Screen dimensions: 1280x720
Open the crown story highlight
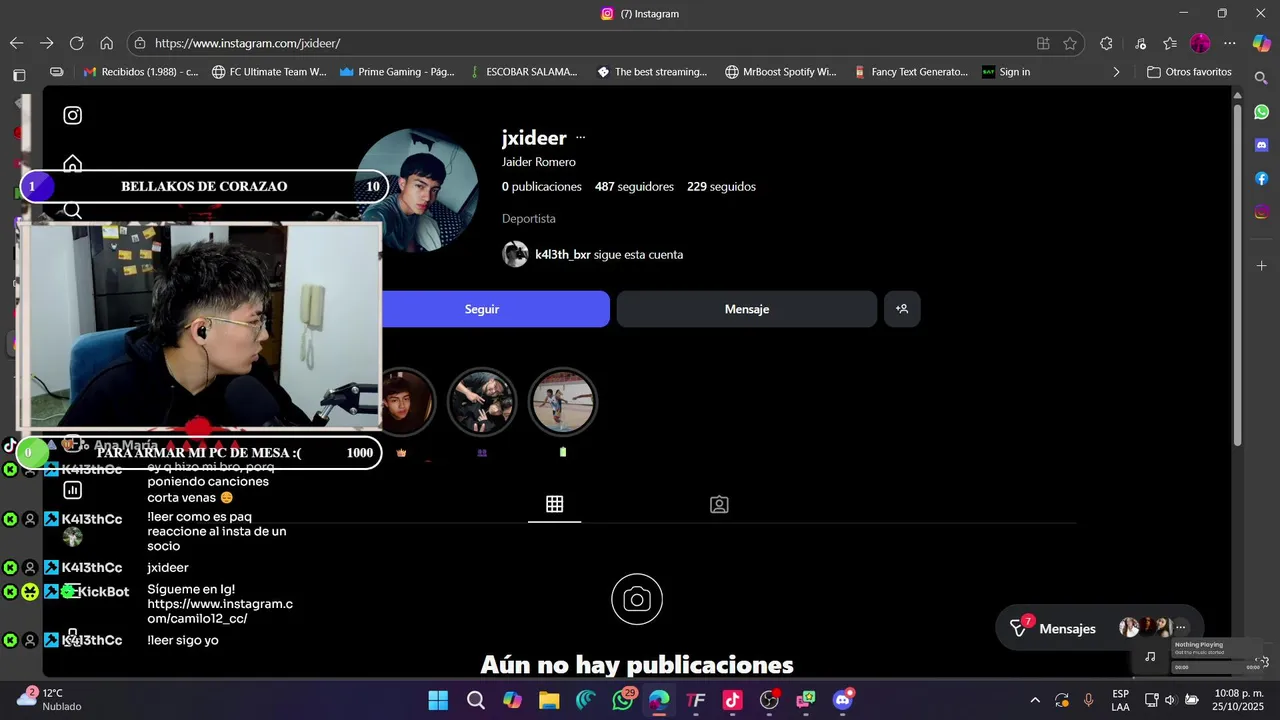click(402, 402)
